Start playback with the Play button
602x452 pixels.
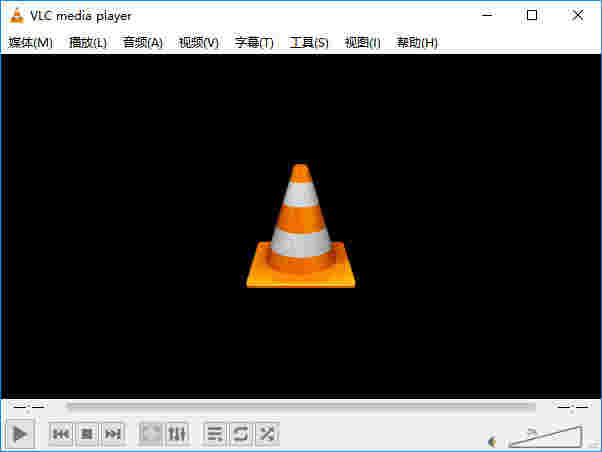(20, 434)
